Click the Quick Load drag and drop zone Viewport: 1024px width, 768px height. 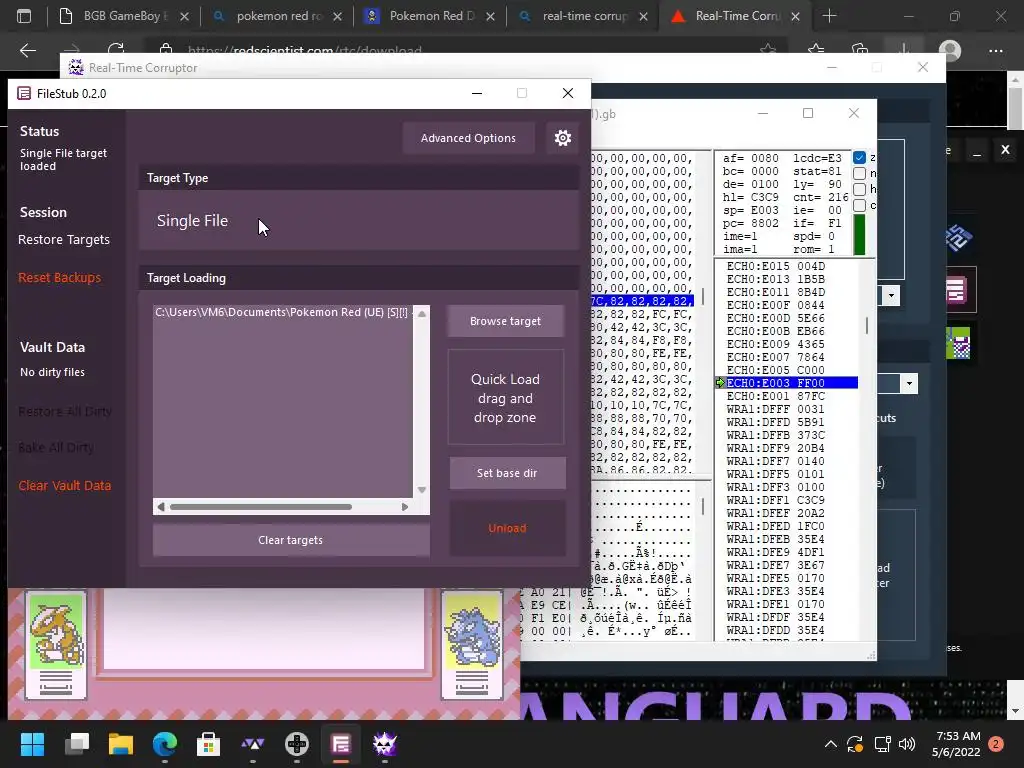click(505, 398)
